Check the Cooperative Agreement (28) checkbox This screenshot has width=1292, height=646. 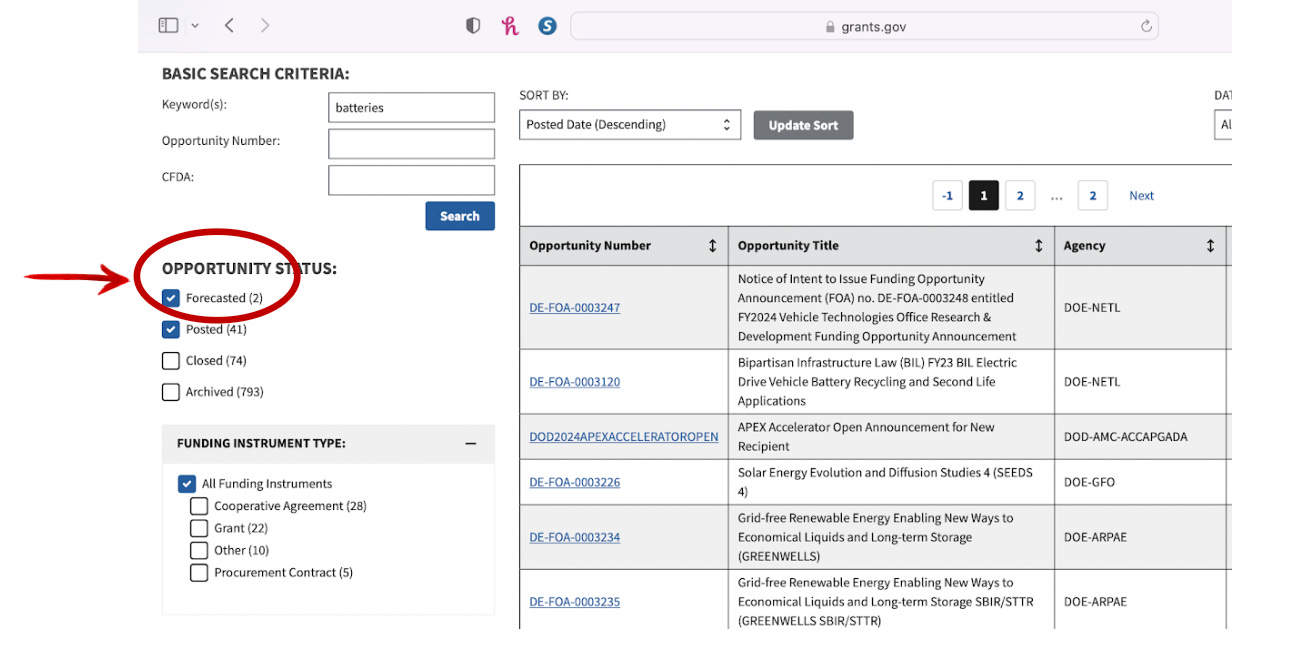click(199, 506)
